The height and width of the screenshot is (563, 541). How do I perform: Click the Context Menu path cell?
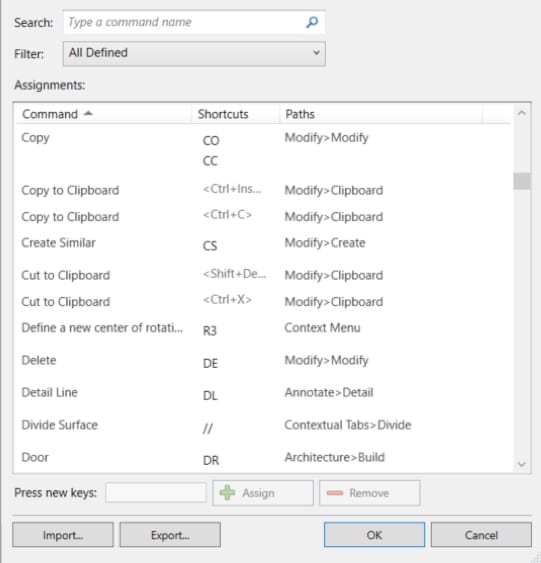(x=322, y=328)
